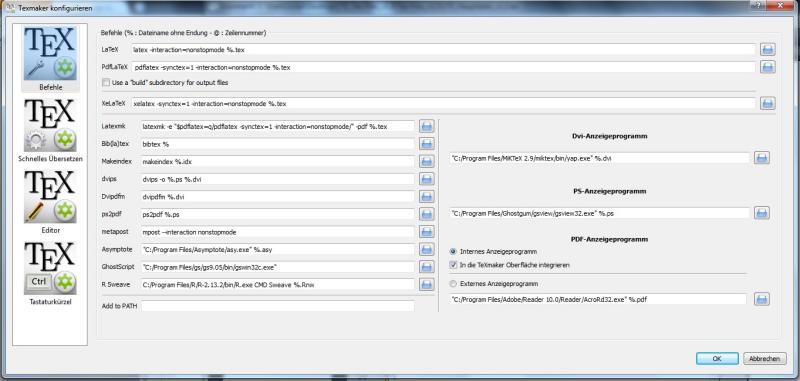Enable "build" subdirectory for output files
Screen dimensions: 800x381
106,83
